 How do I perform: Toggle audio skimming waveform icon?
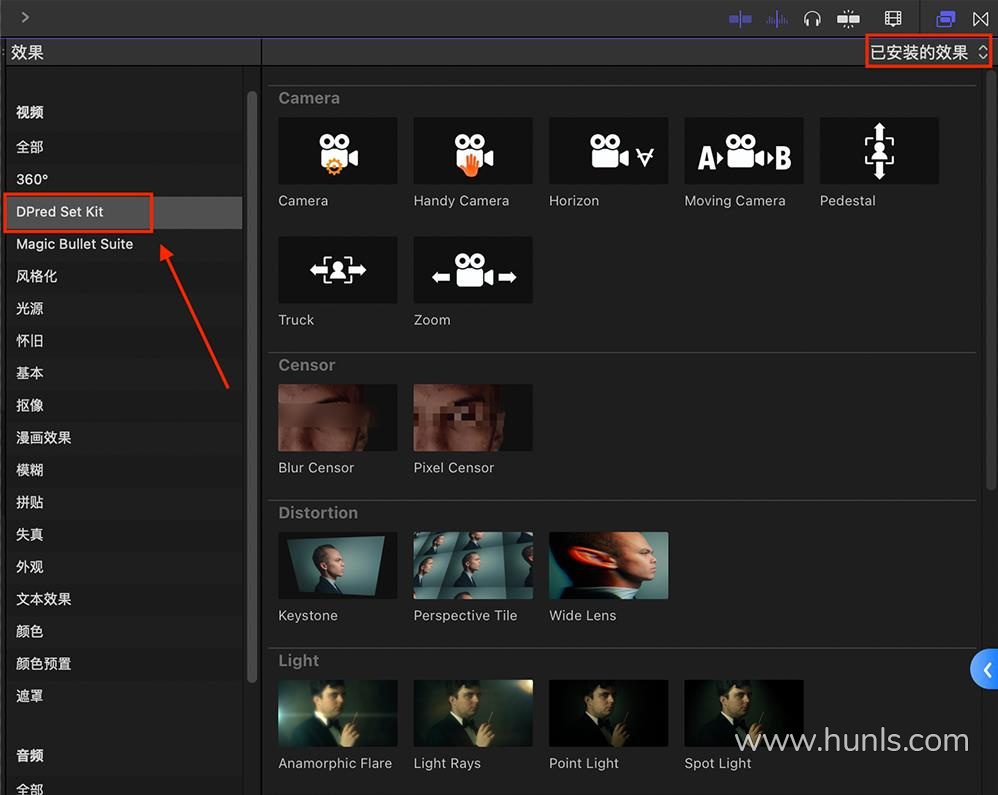pos(777,18)
